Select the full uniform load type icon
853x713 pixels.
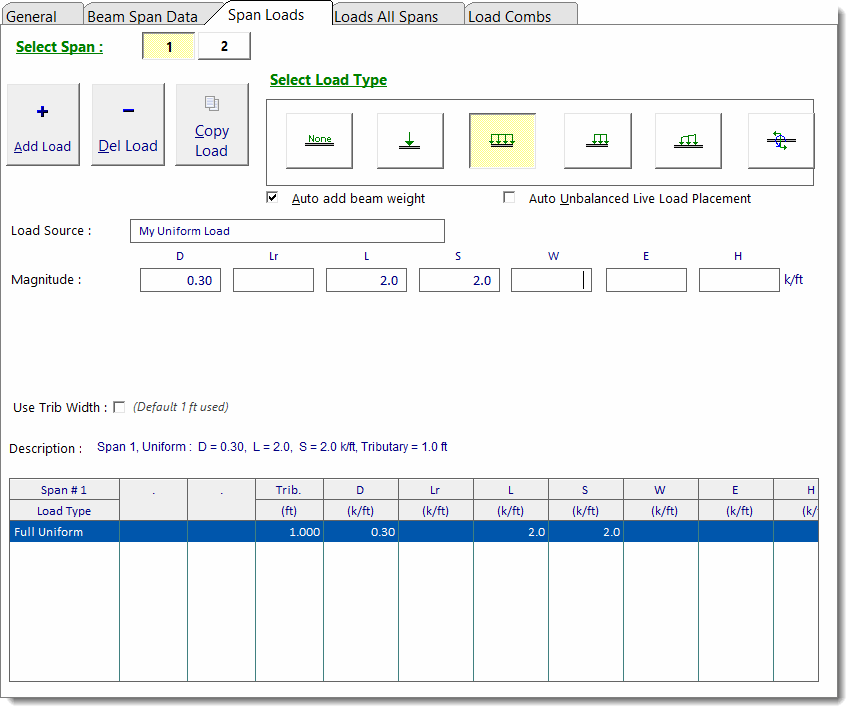(502, 141)
